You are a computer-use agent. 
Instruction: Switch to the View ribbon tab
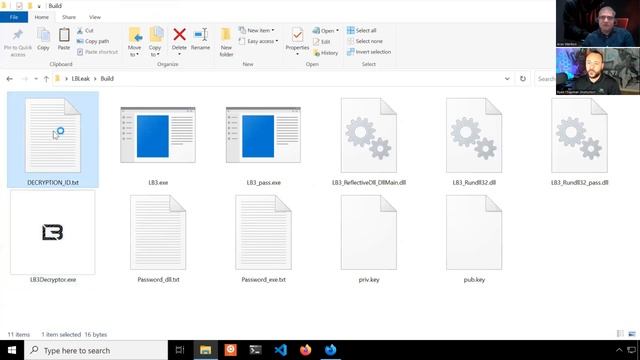coord(95,17)
